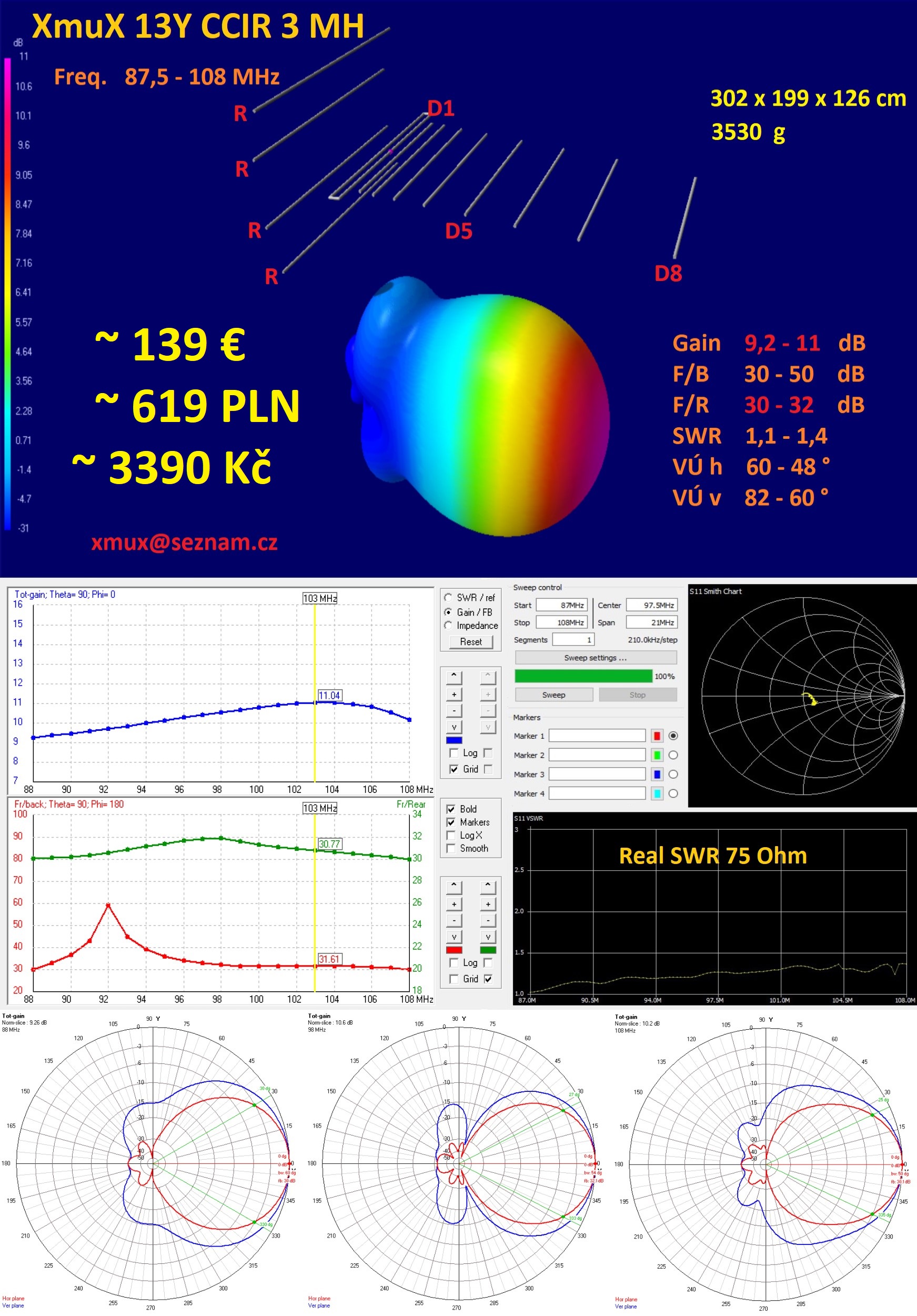Activate the Marker 3 radio button
Viewport: 917px width, 1316px height.
pyautogui.click(x=673, y=774)
